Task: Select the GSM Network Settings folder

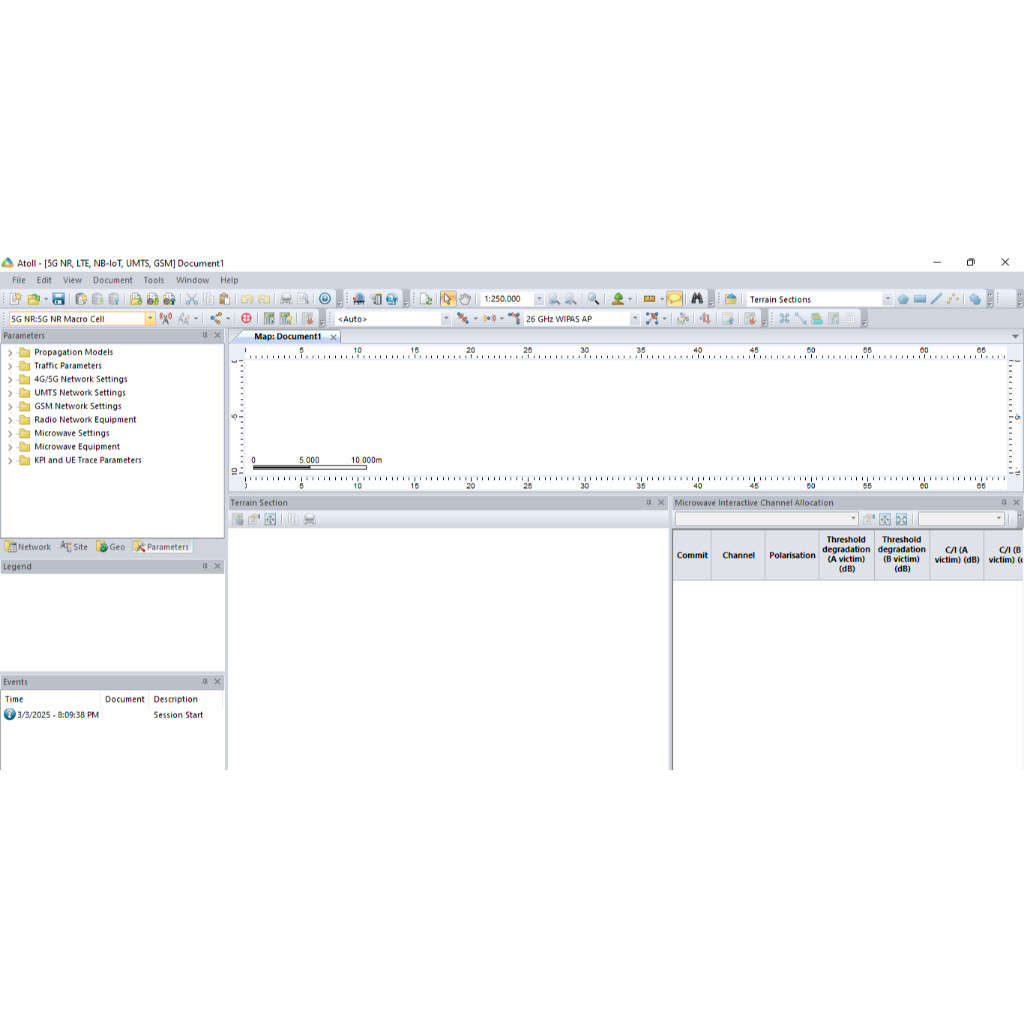Action: (78, 406)
